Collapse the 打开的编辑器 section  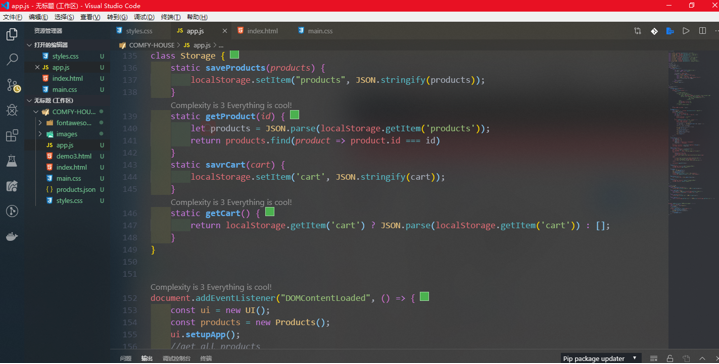29,45
